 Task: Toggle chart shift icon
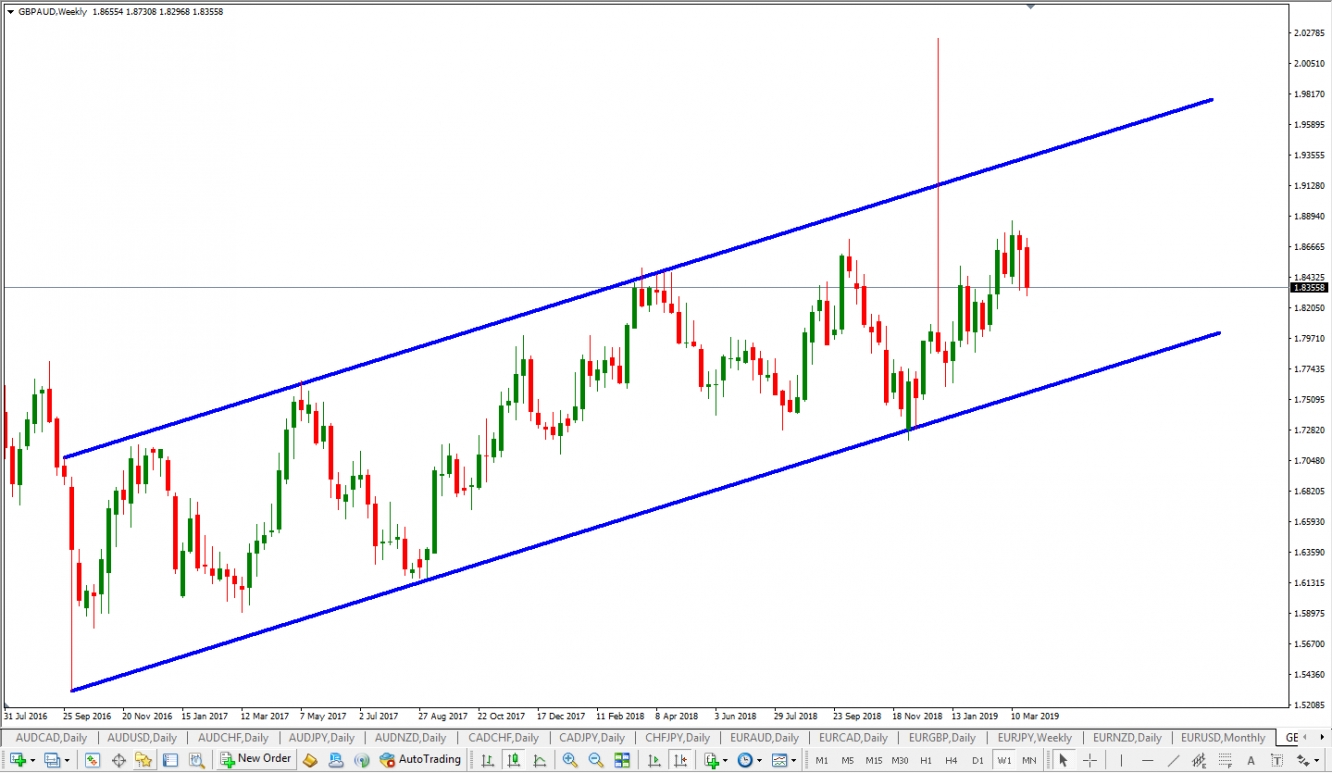tap(680, 760)
